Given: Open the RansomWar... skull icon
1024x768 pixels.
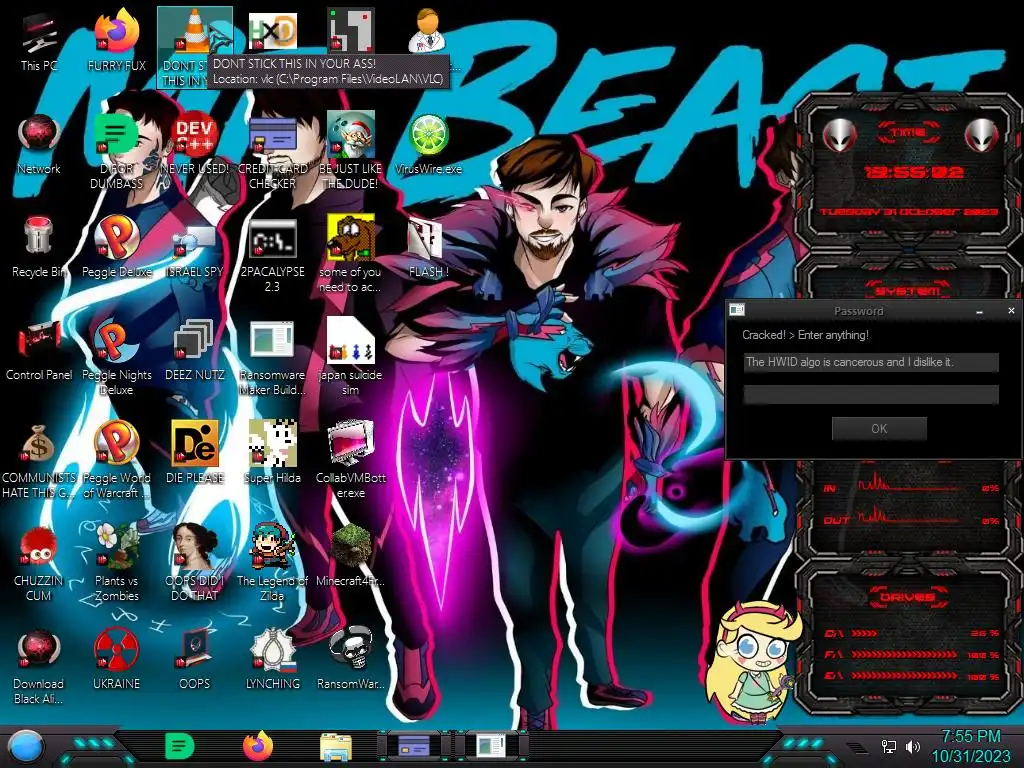Looking at the screenshot, I should point(351,660).
